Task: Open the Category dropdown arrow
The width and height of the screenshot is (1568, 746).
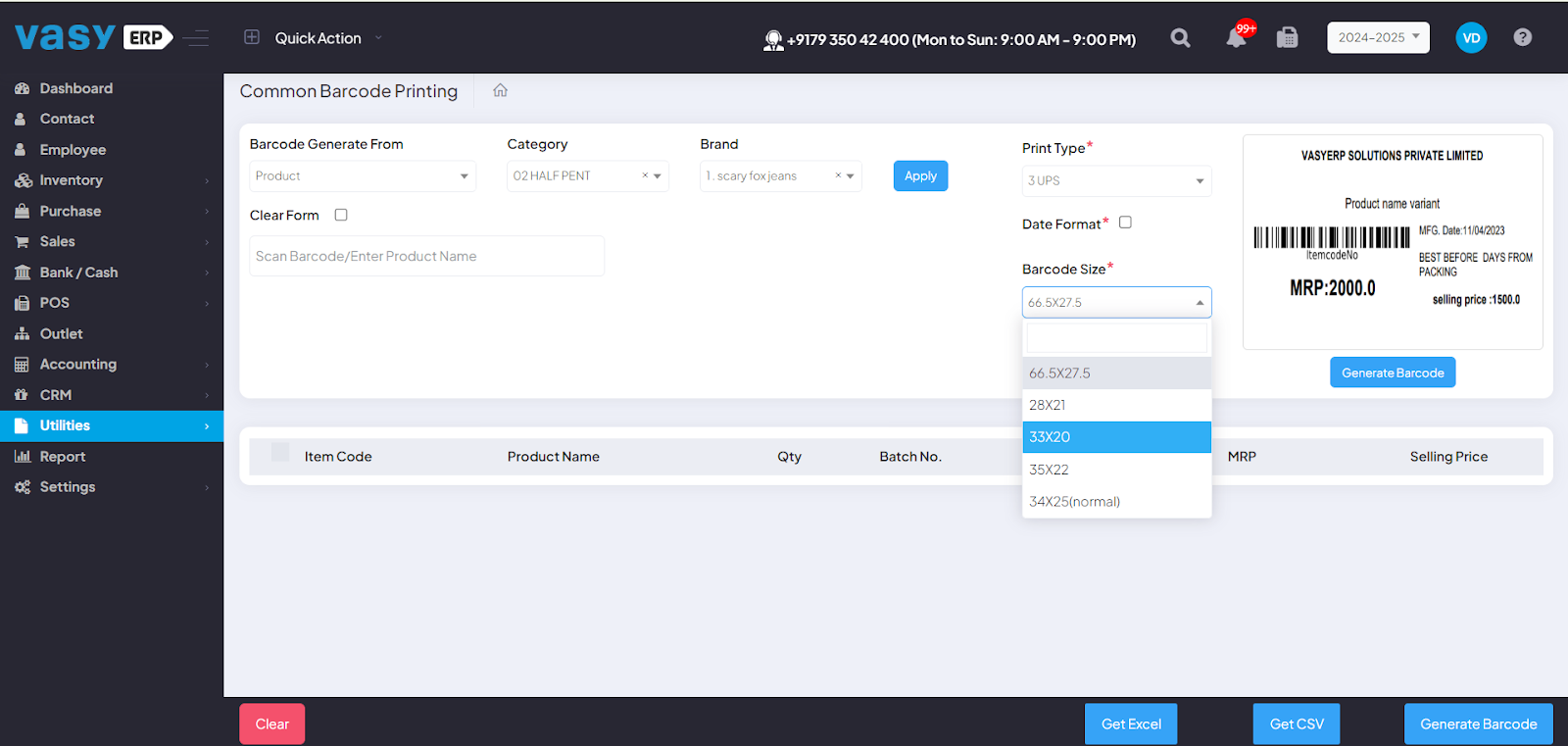Action: (x=658, y=176)
